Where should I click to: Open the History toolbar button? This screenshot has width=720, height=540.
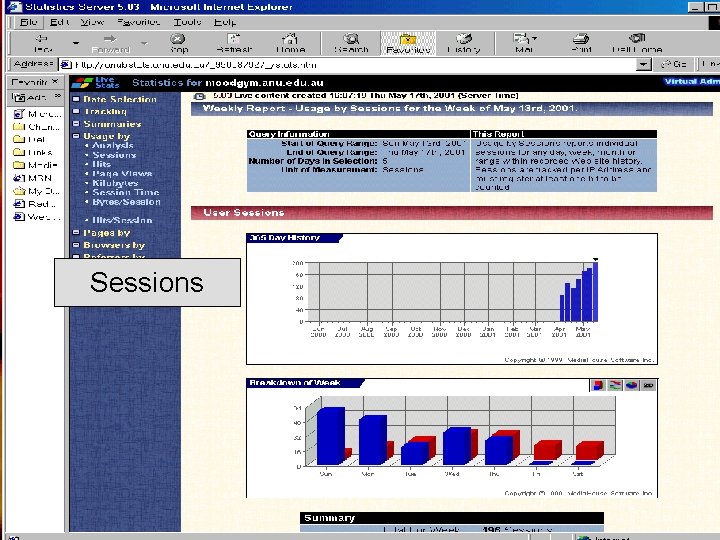tap(464, 43)
